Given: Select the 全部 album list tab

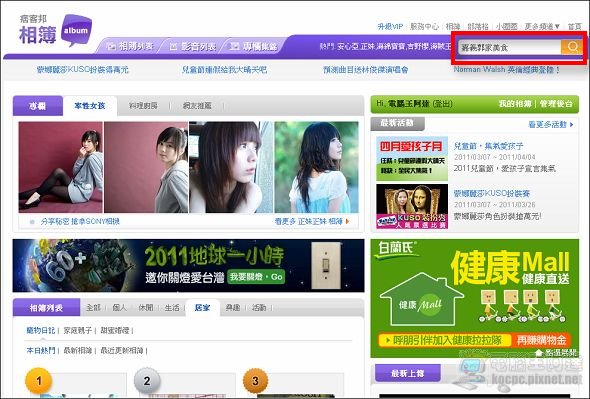Looking at the screenshot, I should coord(93,308).
